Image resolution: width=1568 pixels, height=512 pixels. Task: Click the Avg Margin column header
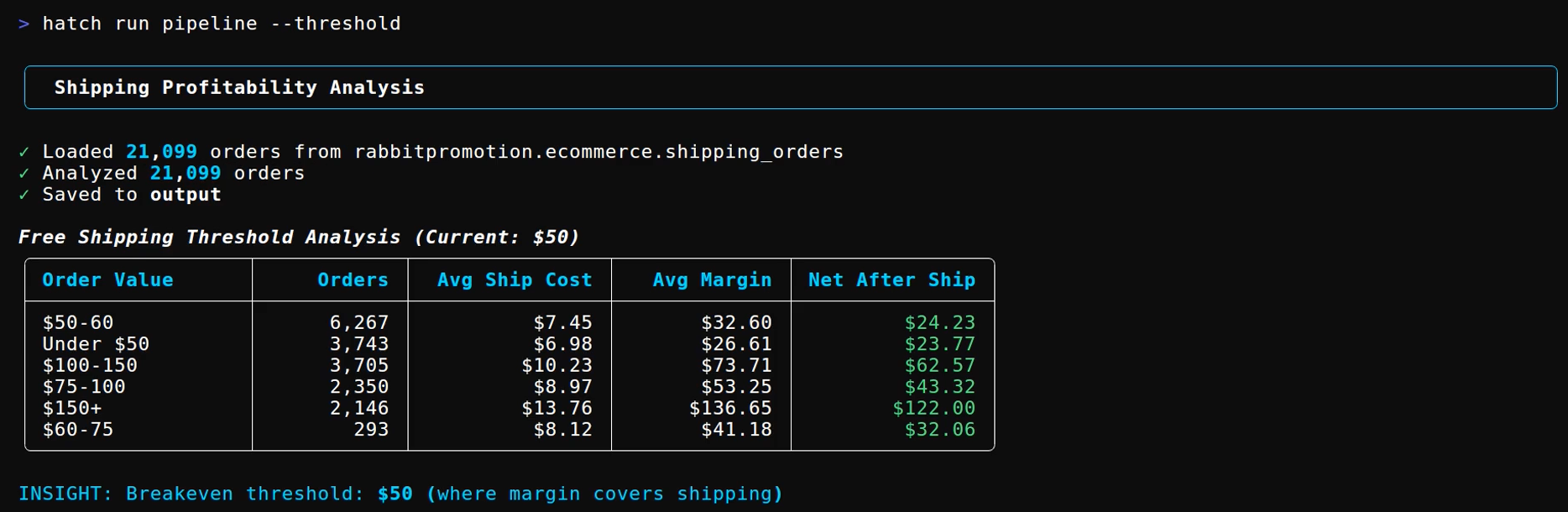pyautogui.click(x=712, y=280)
